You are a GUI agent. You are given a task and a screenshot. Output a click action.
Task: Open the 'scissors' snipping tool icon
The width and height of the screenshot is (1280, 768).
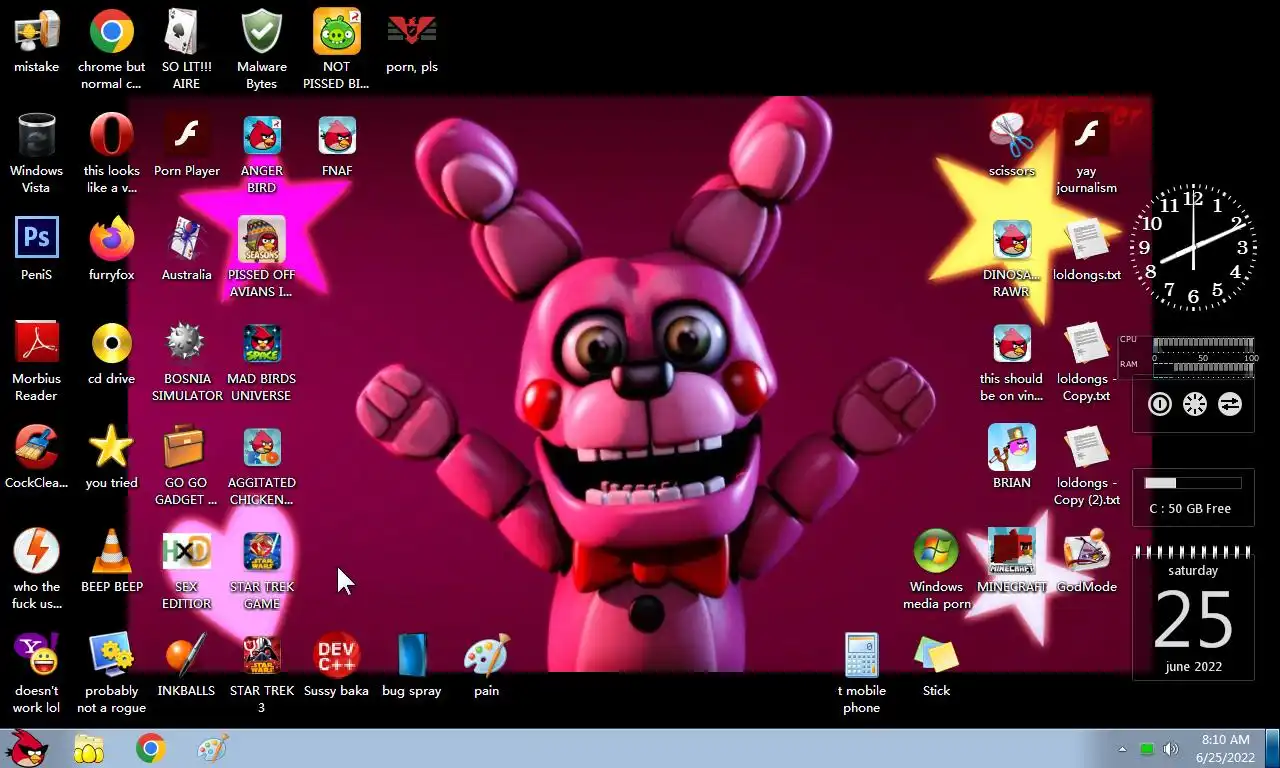click(x=1012, y=135)
